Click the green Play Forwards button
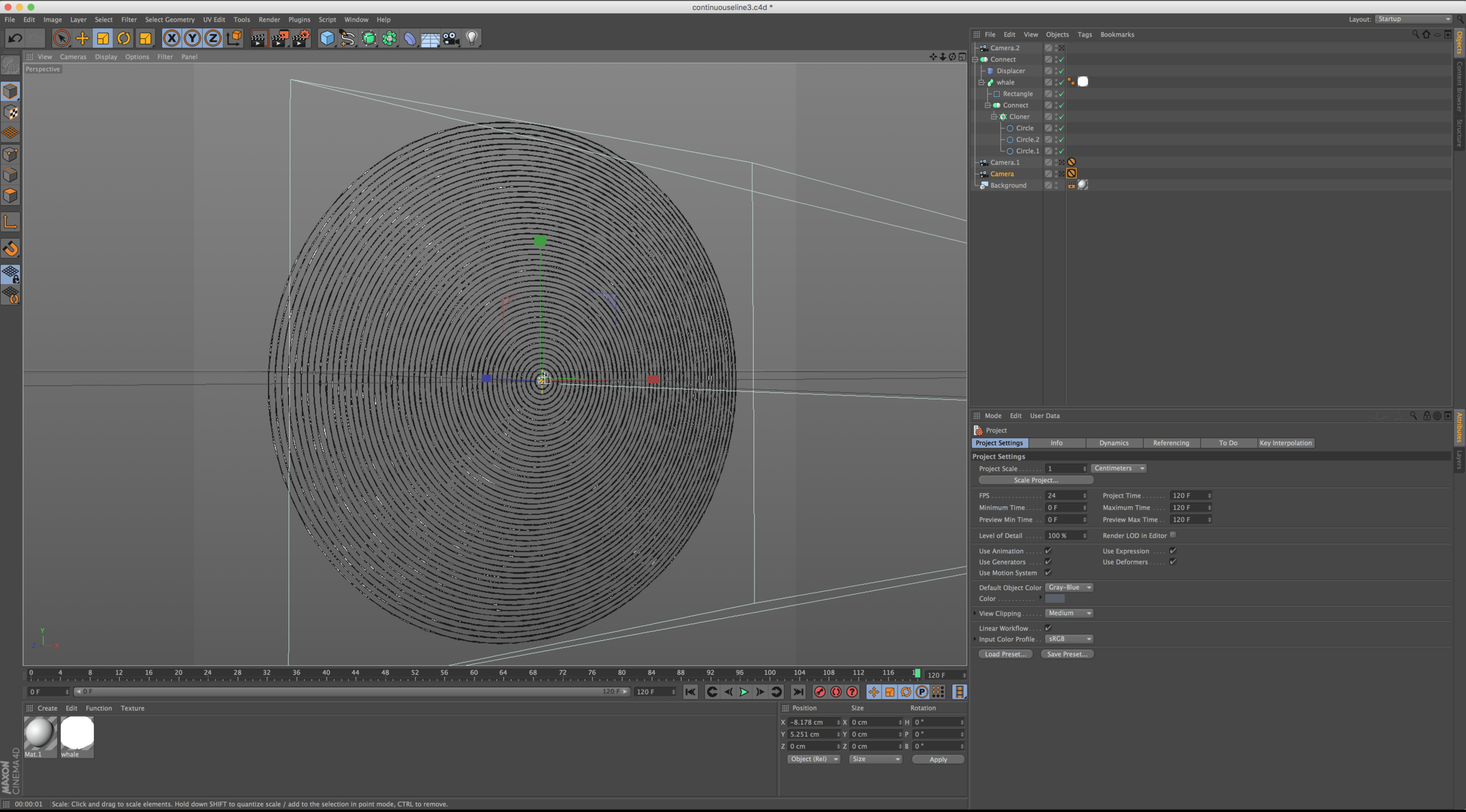 point(744,692)
